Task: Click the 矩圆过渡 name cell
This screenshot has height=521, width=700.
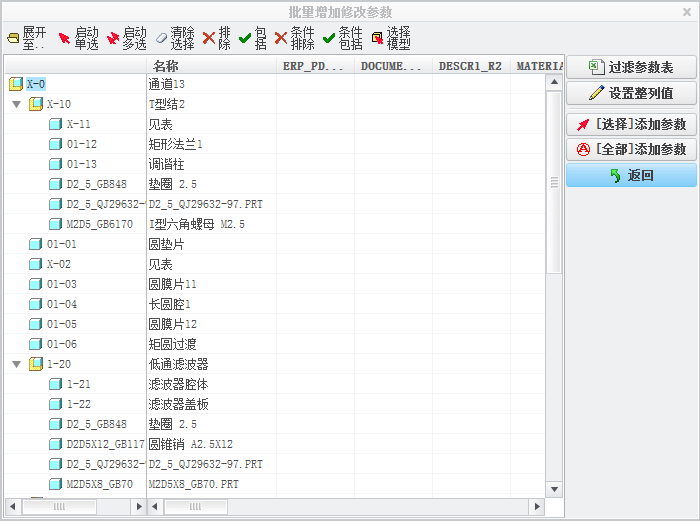Action: [211, 344]
